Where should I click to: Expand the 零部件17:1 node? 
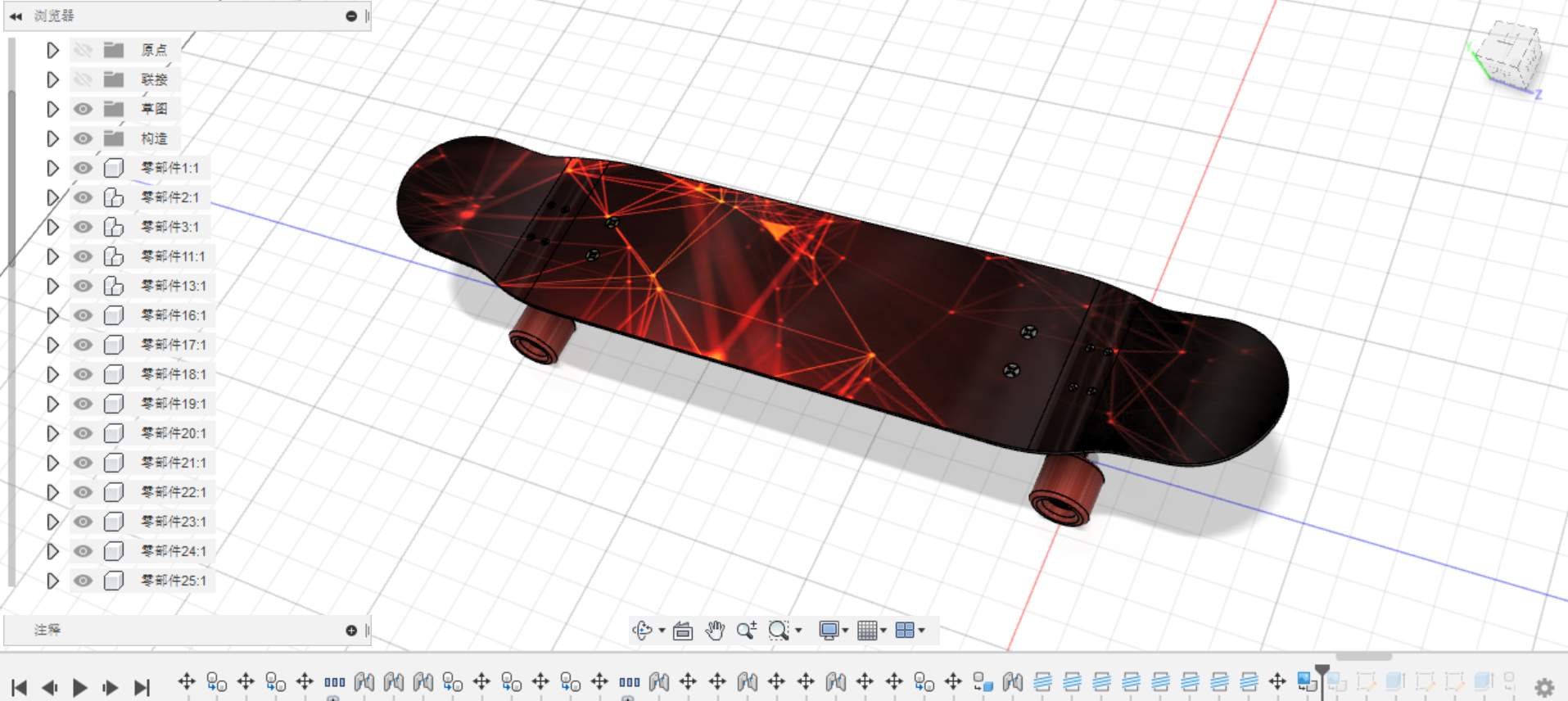click(x=52, y=345)
